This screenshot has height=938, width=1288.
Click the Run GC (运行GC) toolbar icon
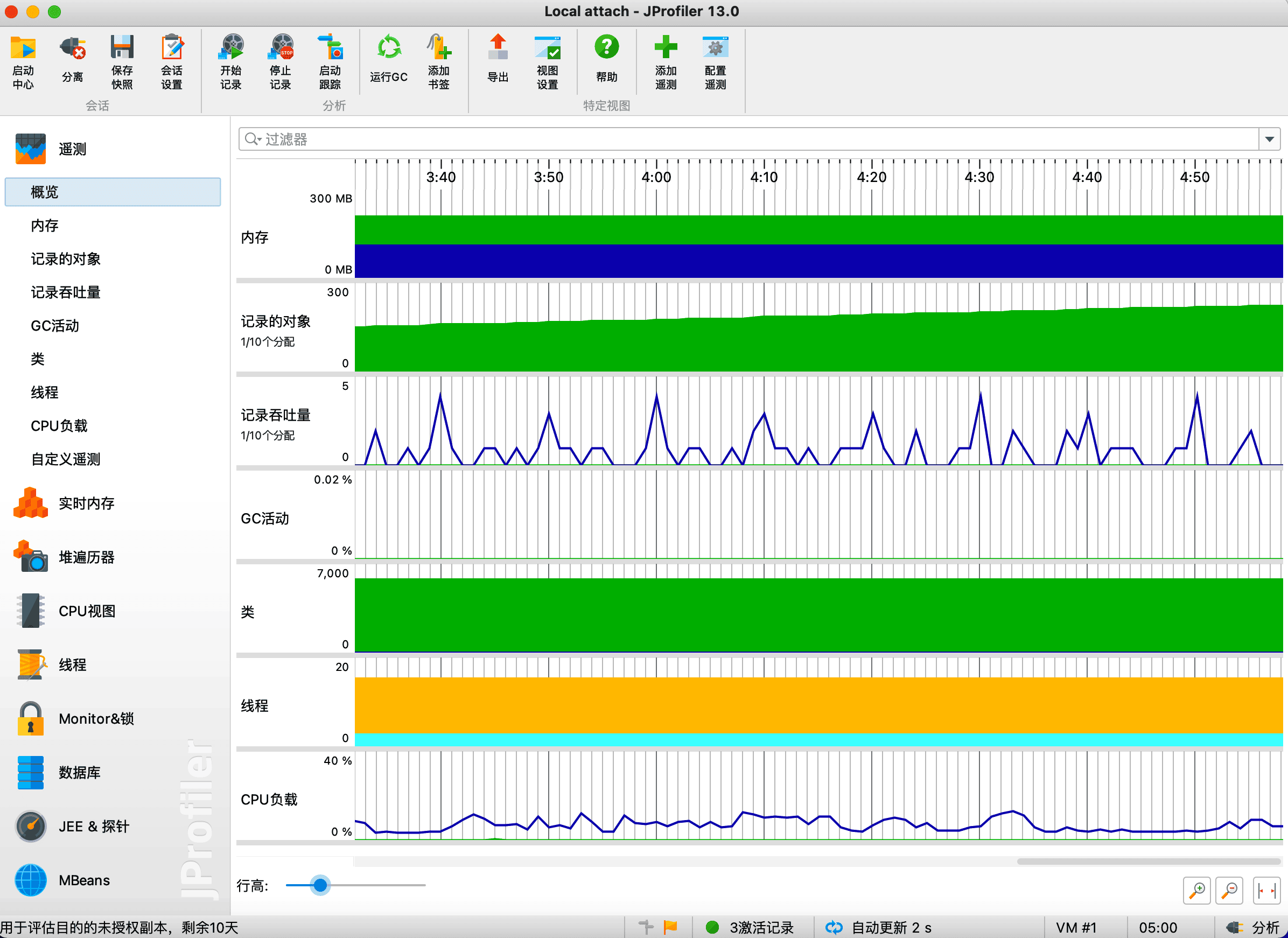tap(388, 48)
